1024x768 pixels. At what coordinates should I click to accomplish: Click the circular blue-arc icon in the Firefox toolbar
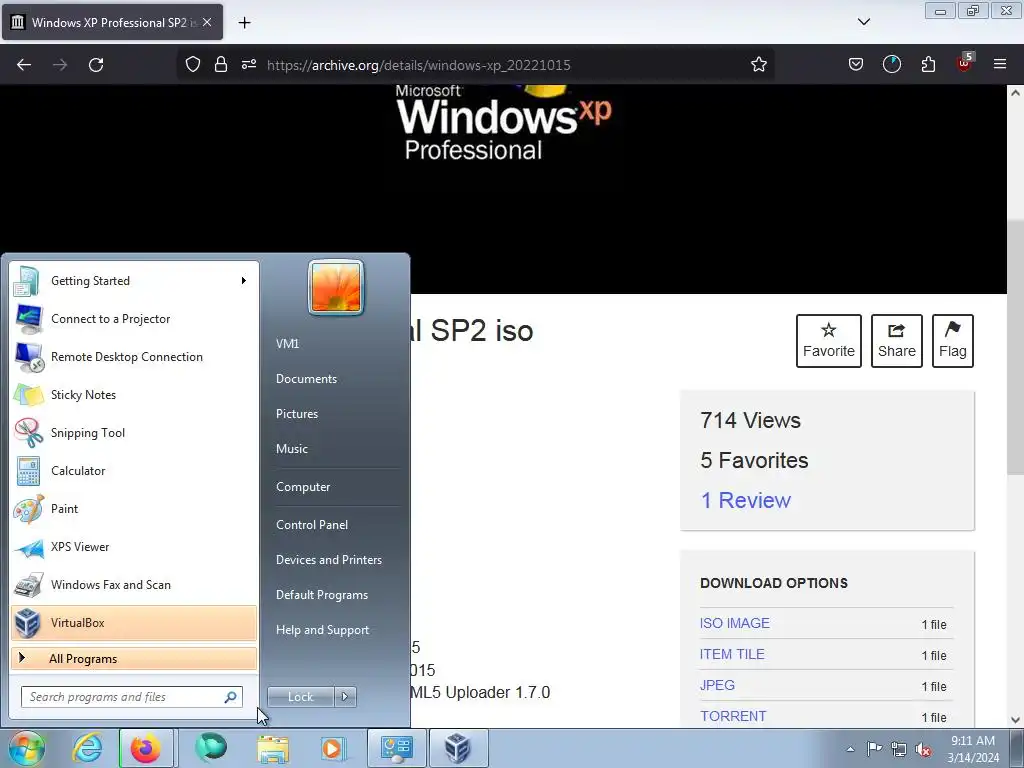[891, 64]
